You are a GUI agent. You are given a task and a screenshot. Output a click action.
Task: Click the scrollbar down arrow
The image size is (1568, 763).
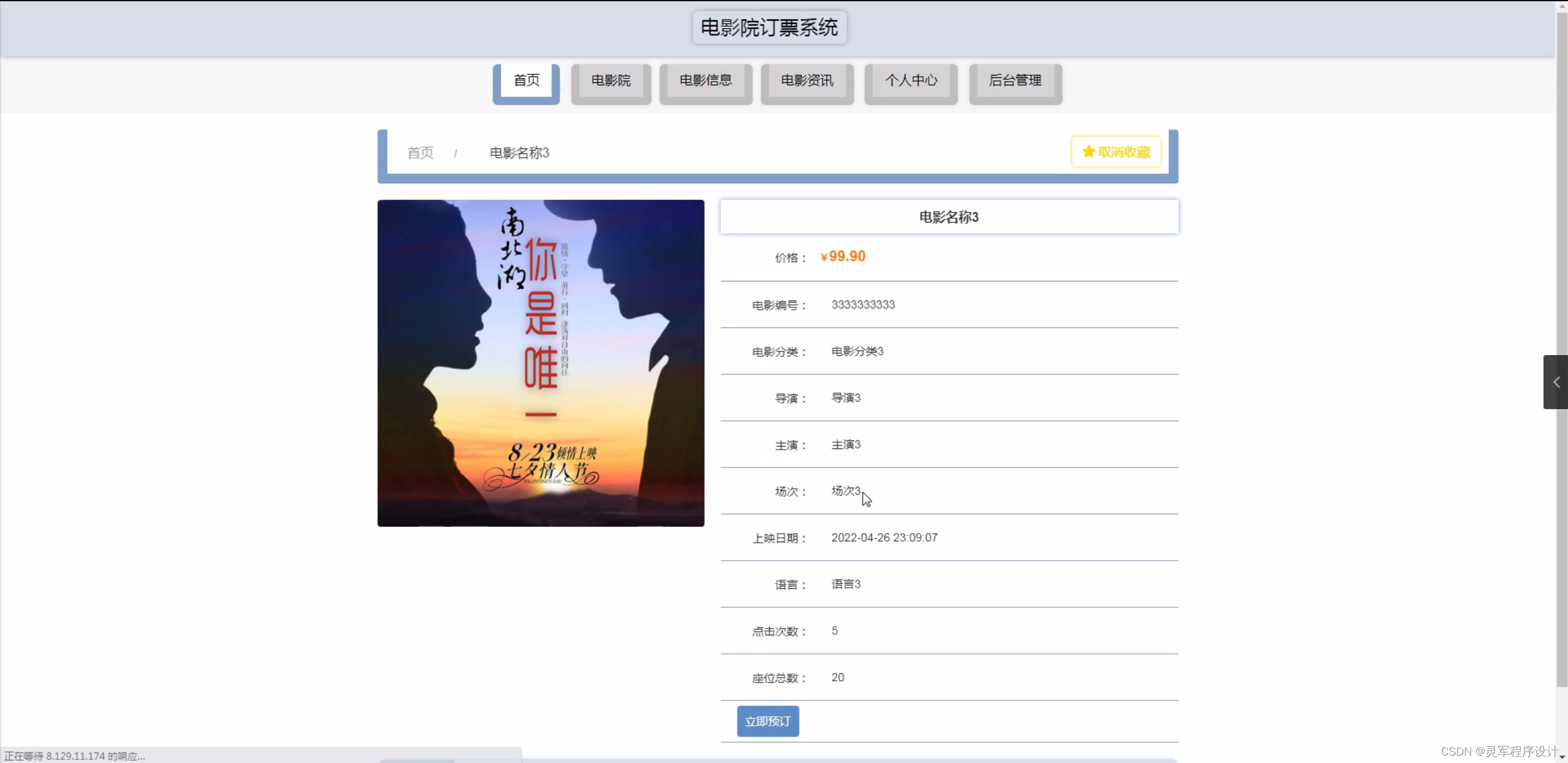1562,758
